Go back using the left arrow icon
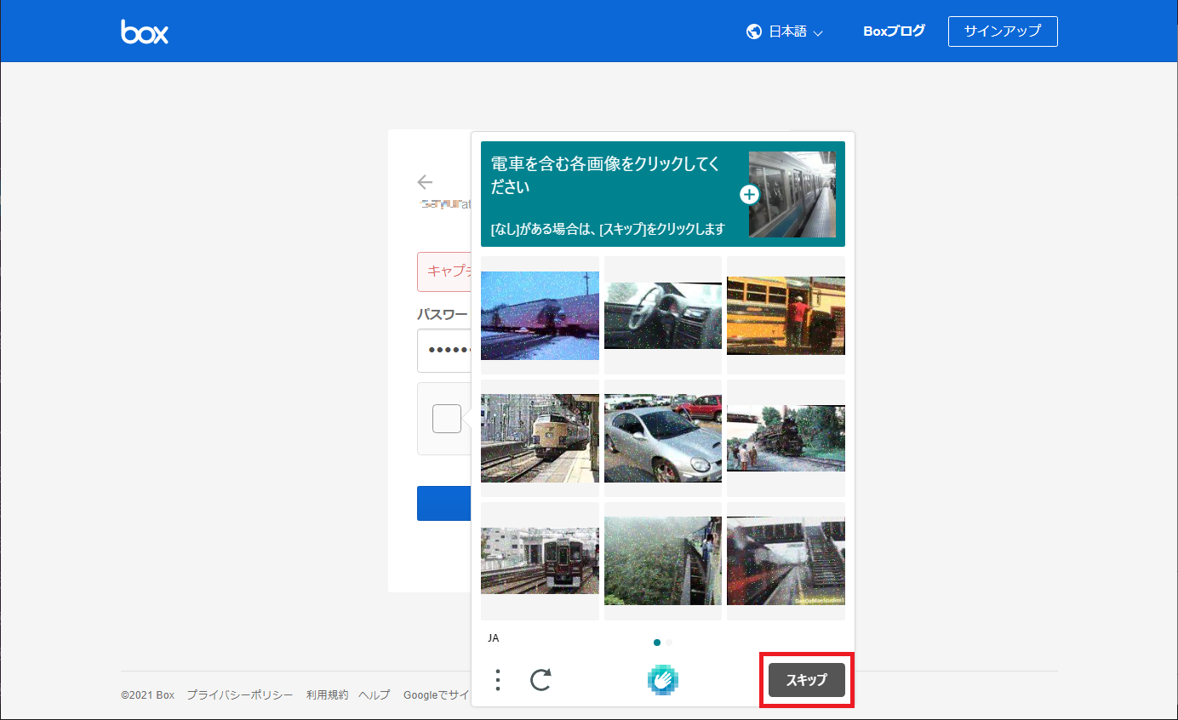 pos(425,182)
